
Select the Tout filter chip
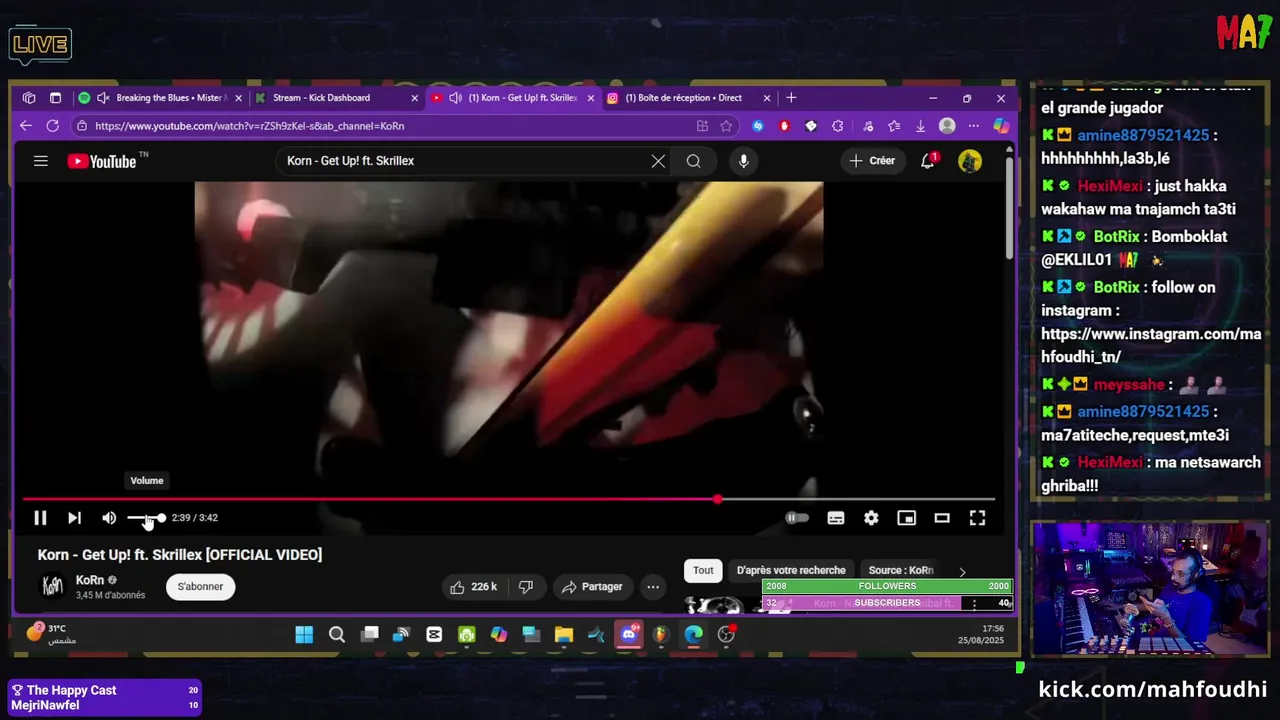point(703,570)
